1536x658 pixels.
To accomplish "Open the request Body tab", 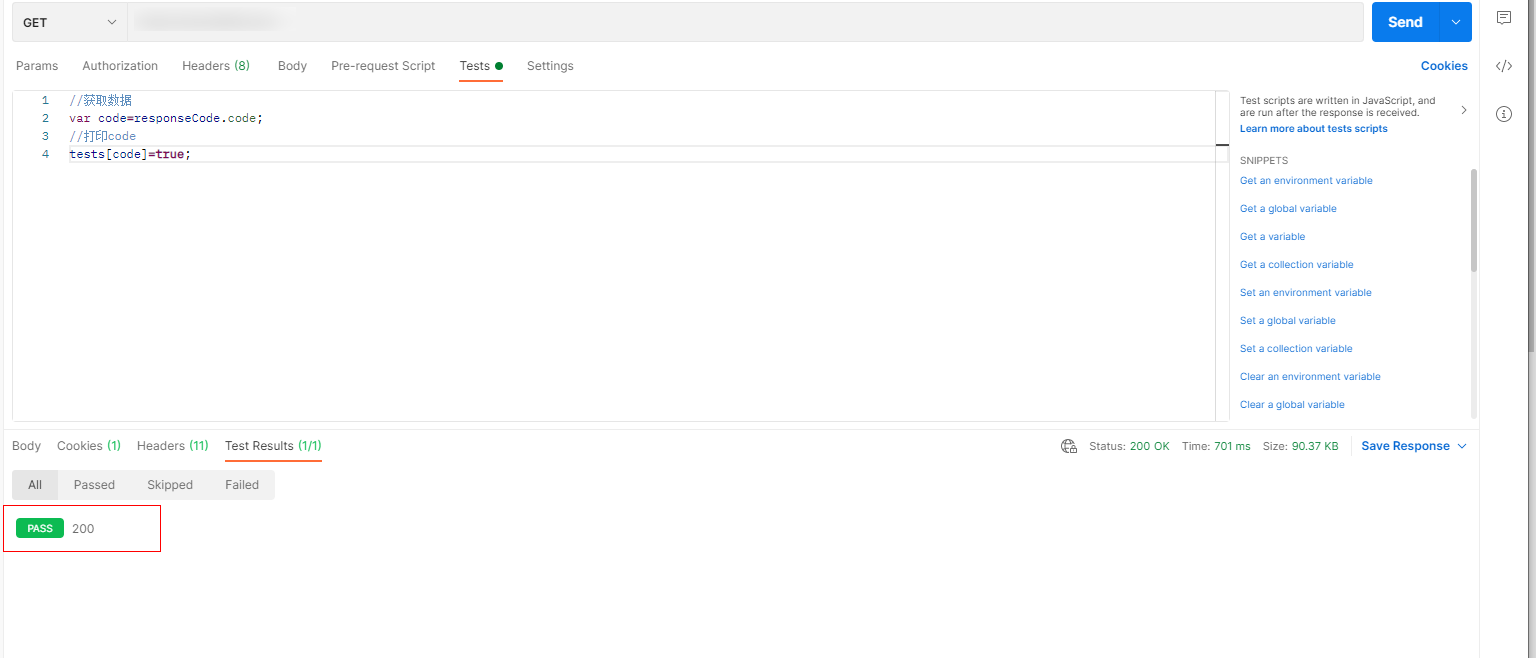I will (292, 66).
